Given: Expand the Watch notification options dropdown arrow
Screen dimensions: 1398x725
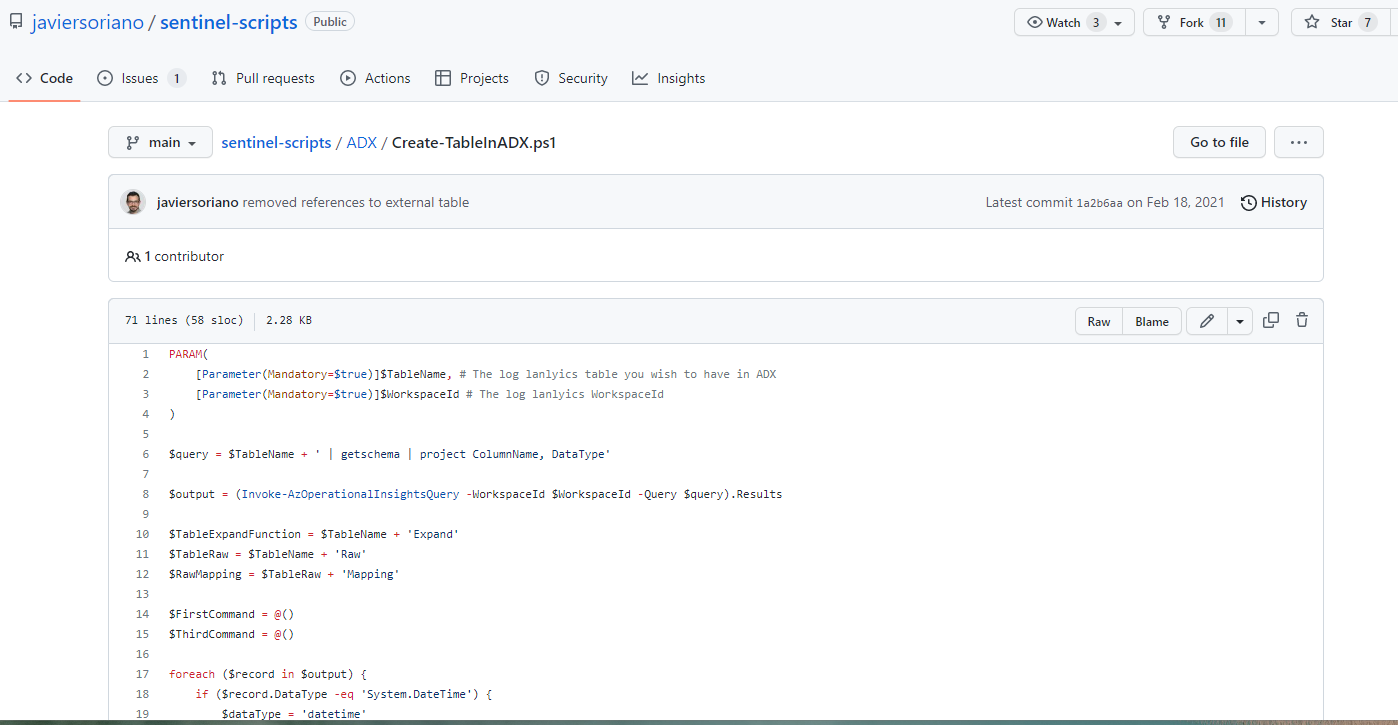Looking at the screenshot, I should click(1119, 23).
